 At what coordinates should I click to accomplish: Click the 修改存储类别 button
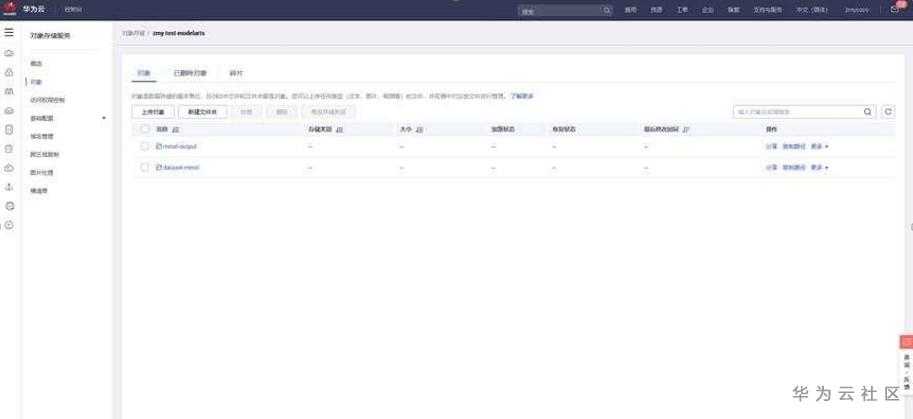(x=328, y=112)
